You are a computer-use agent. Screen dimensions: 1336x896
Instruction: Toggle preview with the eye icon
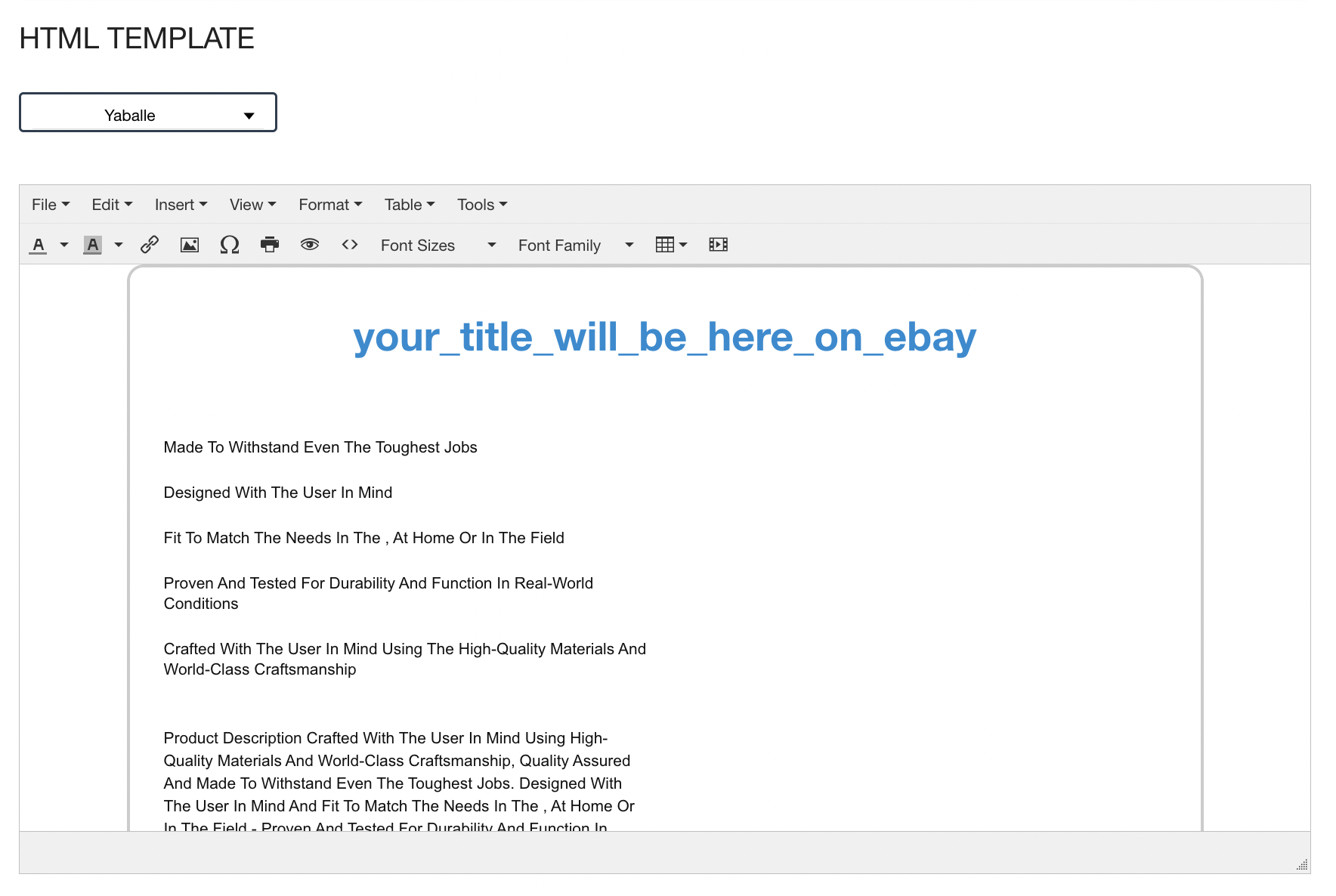coord(310,245)
